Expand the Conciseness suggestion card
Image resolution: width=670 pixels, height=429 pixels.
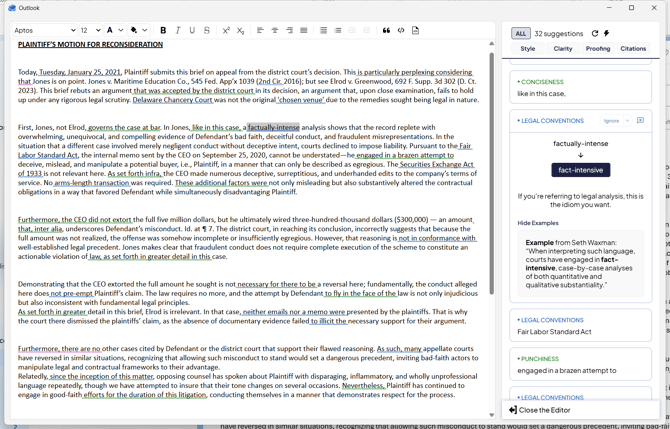[580, 87]
